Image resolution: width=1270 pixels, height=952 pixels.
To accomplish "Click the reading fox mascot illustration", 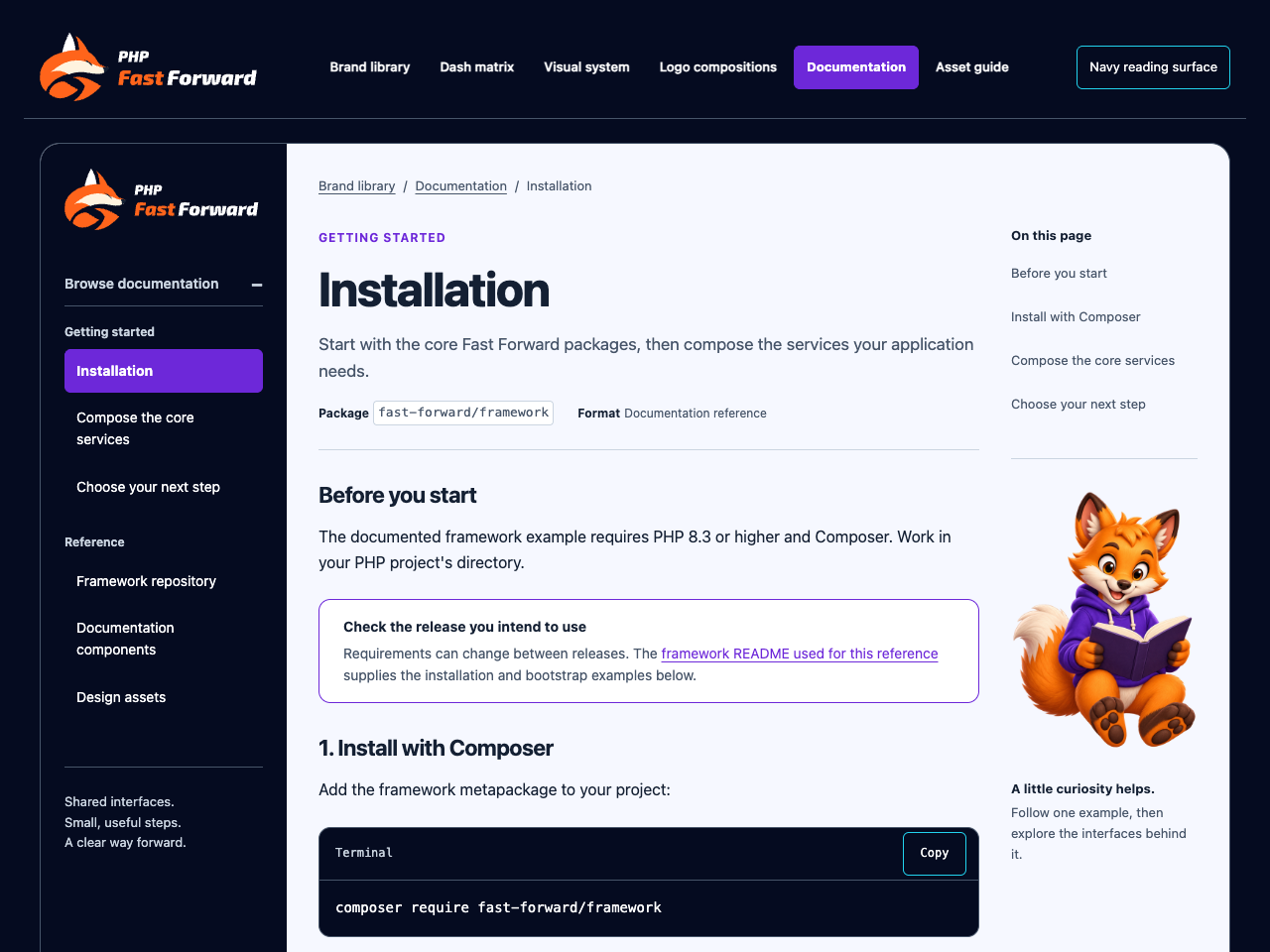I will click(1104, 620).
